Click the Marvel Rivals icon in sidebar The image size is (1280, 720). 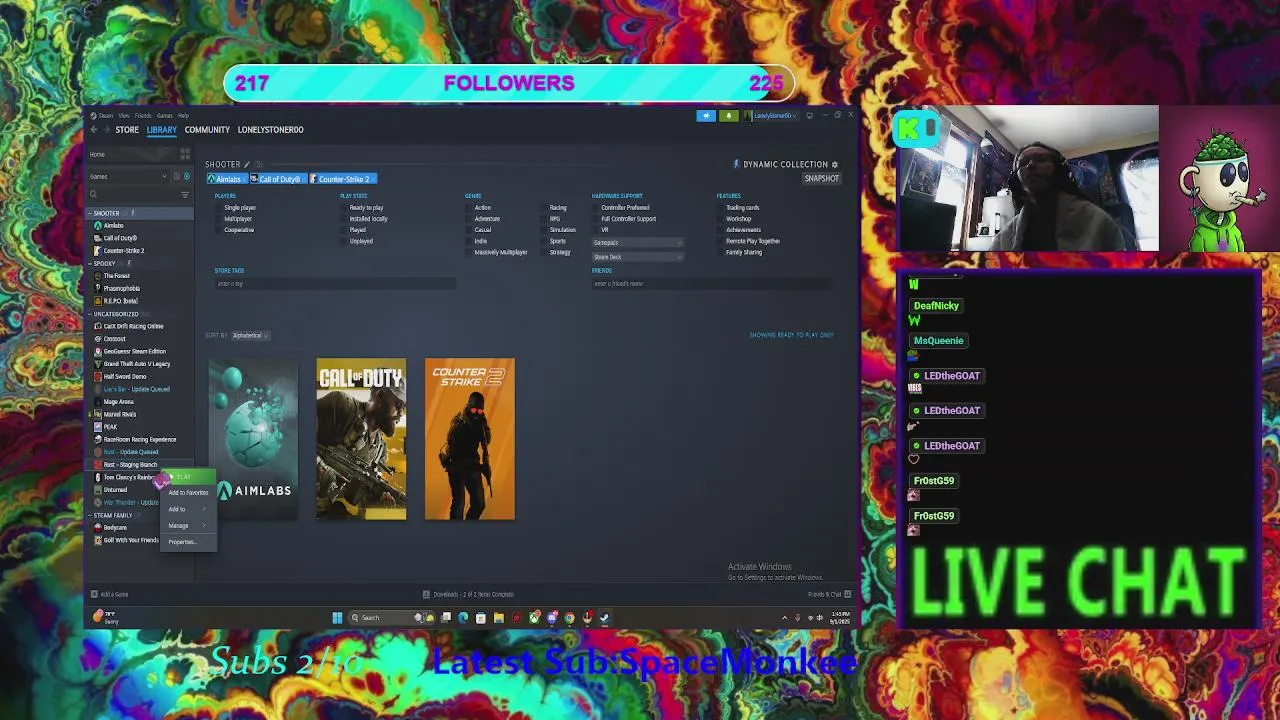(97, 414)
